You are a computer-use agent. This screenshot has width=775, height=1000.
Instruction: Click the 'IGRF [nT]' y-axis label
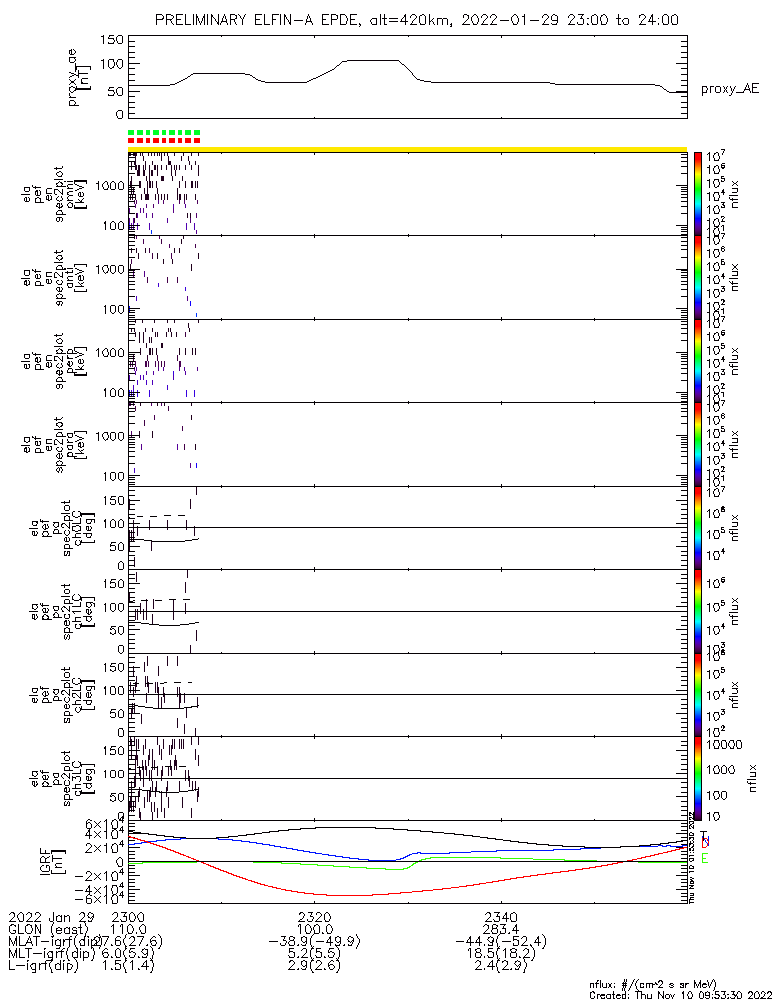[52, 862]
